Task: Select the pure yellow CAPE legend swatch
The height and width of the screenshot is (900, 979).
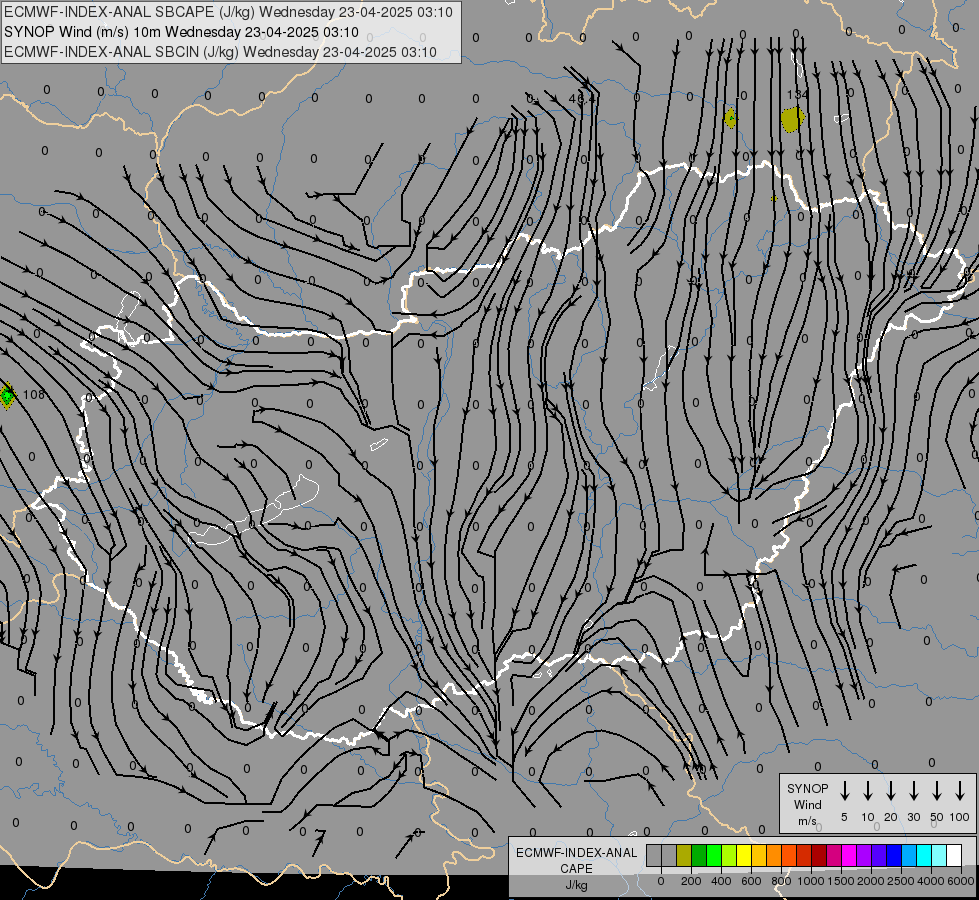Action: click(x=744, y=855)
